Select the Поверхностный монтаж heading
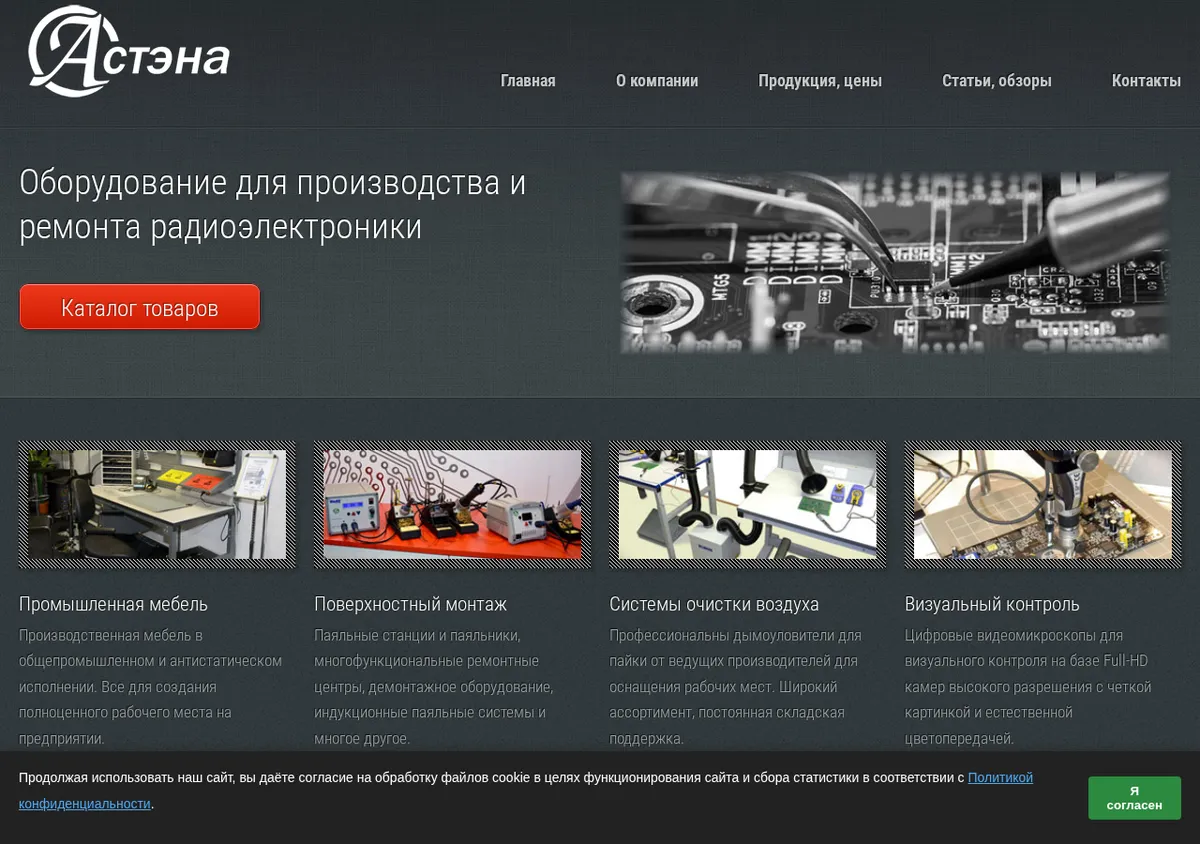This screenshot has width=1200, height=844. pyautogui.click(x=411, y=604)
